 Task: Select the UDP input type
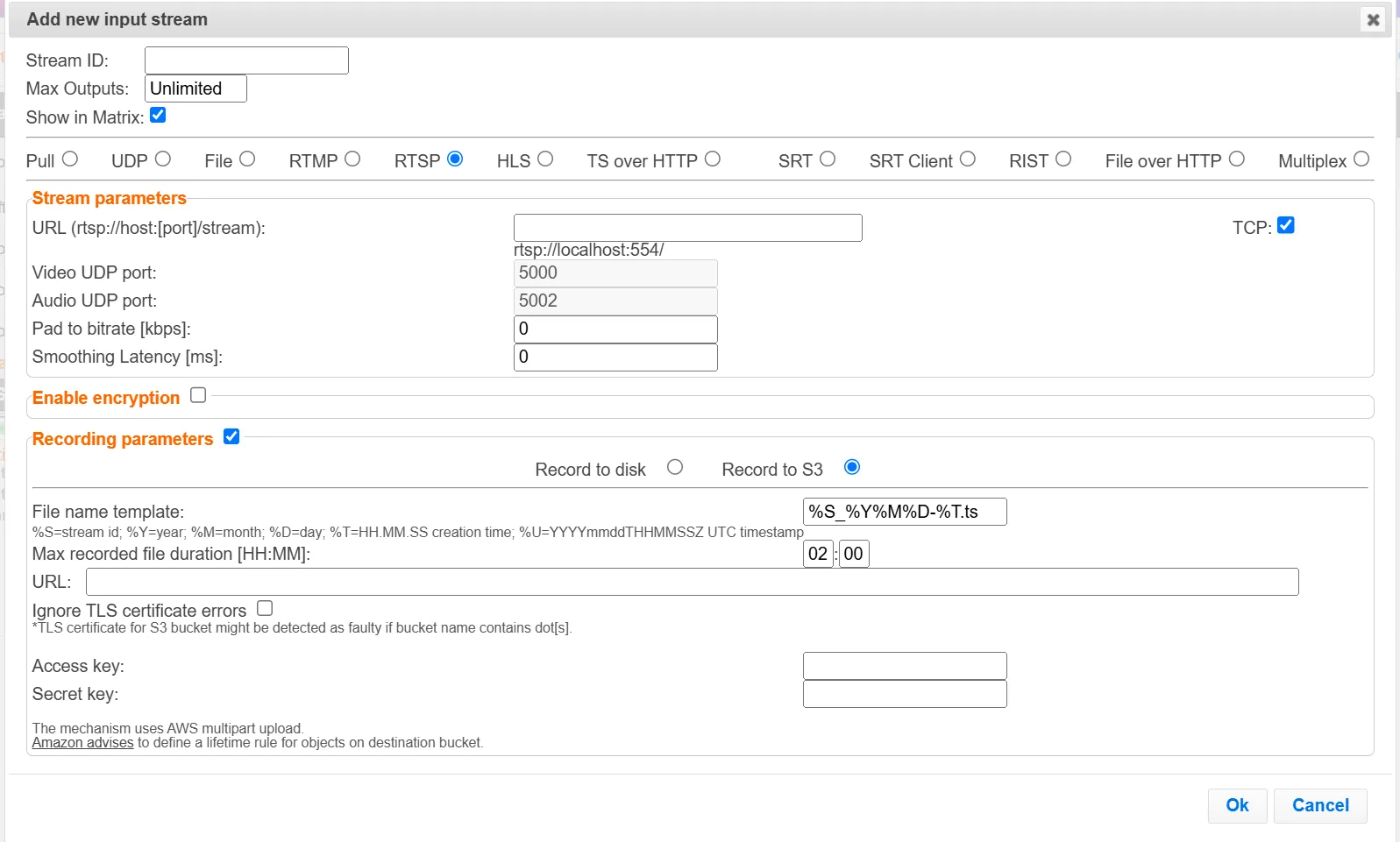[163, 159]
